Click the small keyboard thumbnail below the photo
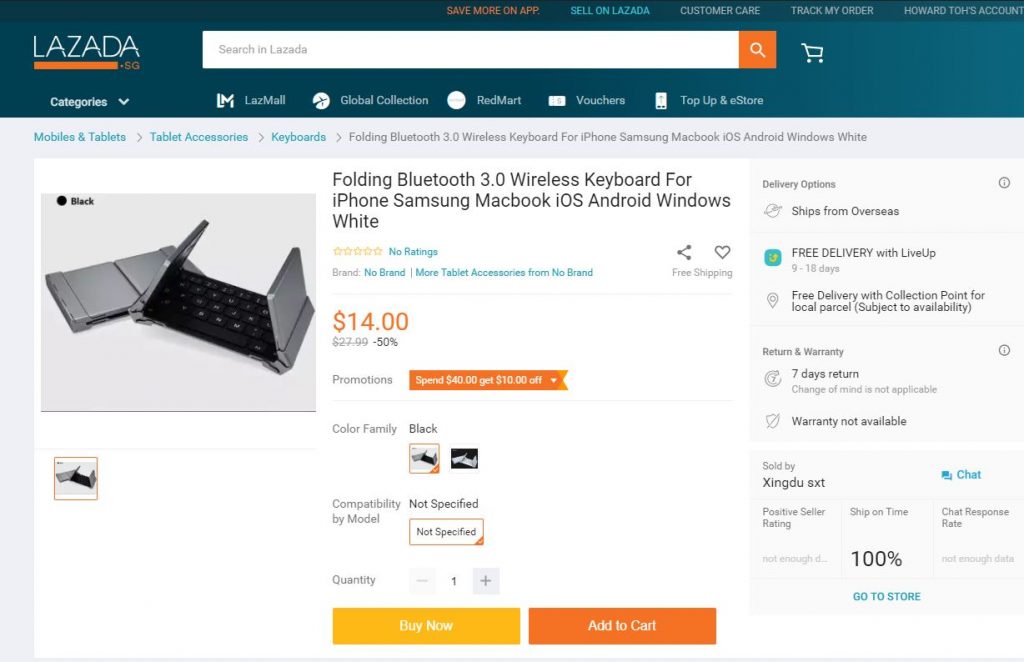 click(75, 478)
